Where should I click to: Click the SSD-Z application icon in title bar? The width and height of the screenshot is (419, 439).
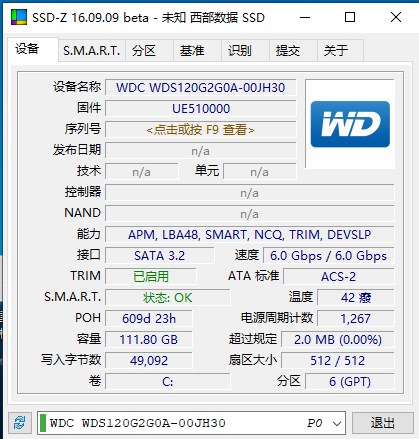click(x=19, y=17)
